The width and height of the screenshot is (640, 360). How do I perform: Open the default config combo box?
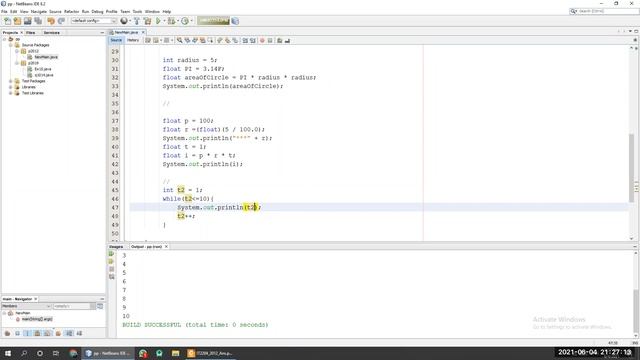(94, 21)
